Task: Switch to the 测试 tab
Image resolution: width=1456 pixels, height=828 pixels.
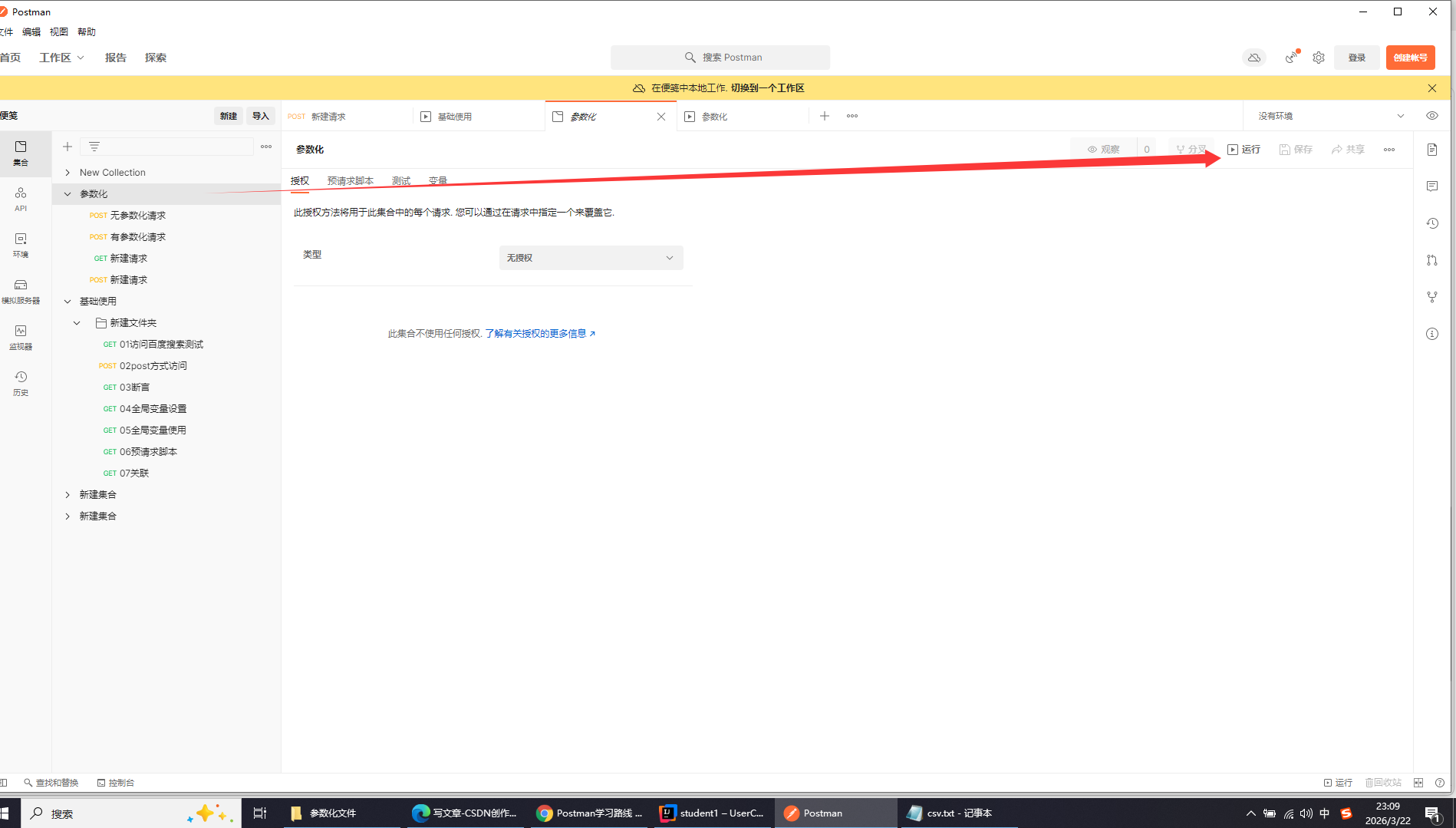Action: [x=401, y=181]
